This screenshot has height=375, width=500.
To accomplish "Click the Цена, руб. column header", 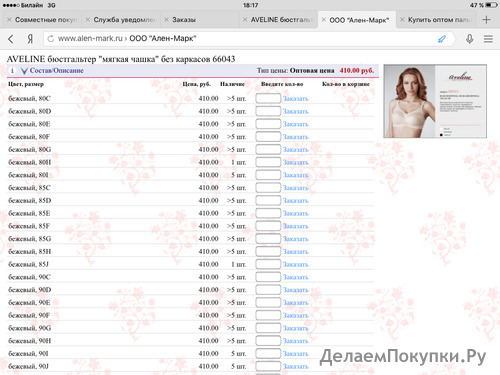I will pos(197,84).
